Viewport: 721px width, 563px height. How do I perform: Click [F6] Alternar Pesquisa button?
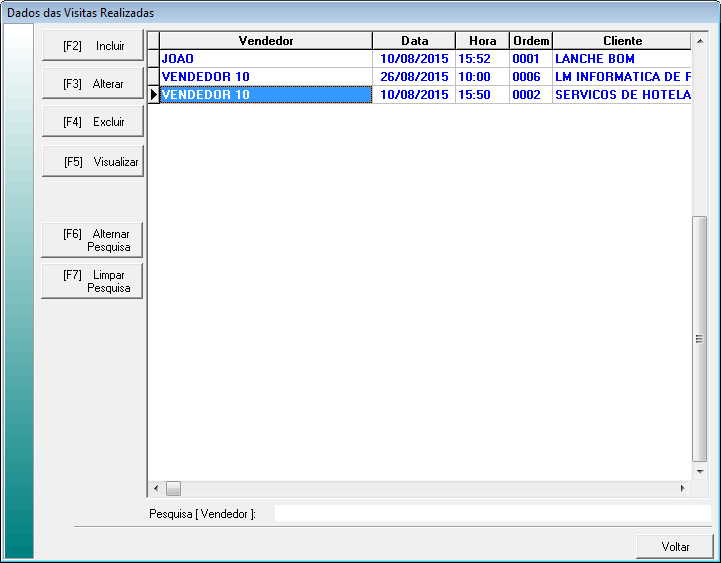(93, 240)
